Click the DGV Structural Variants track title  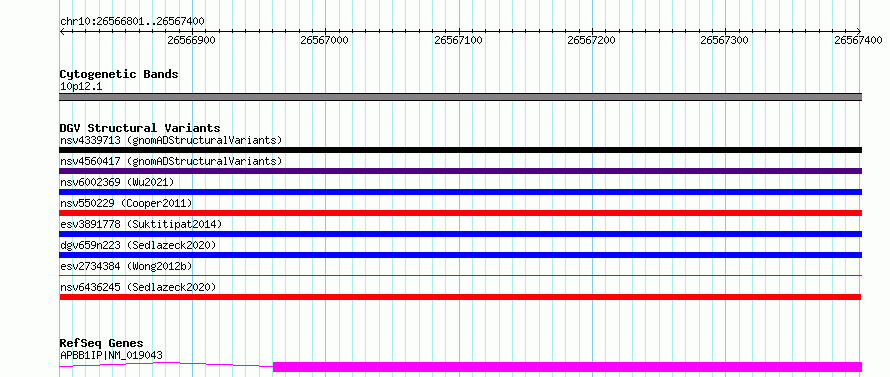[x=140, y=128]
